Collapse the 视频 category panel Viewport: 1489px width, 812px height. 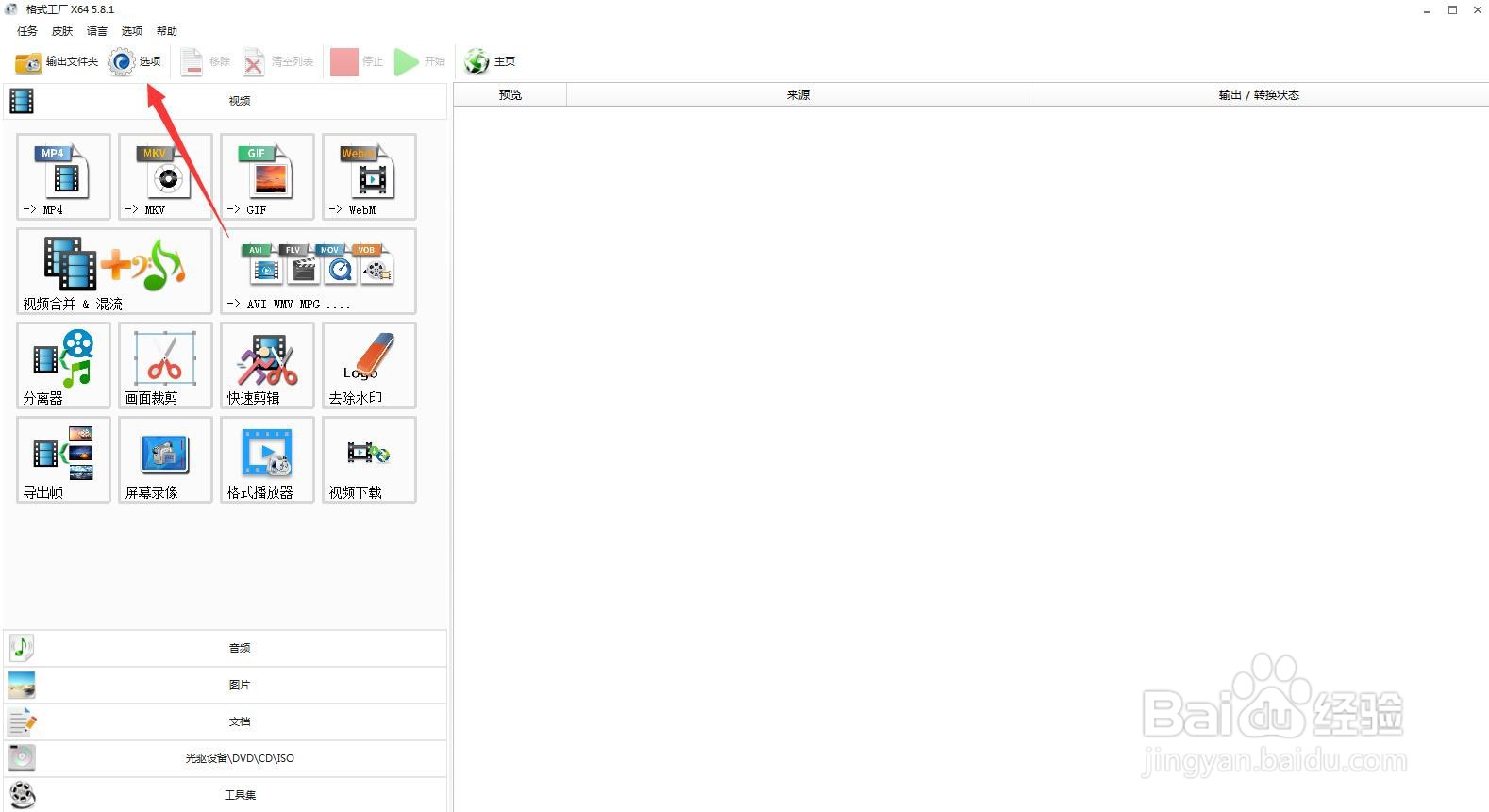(225, 101)
